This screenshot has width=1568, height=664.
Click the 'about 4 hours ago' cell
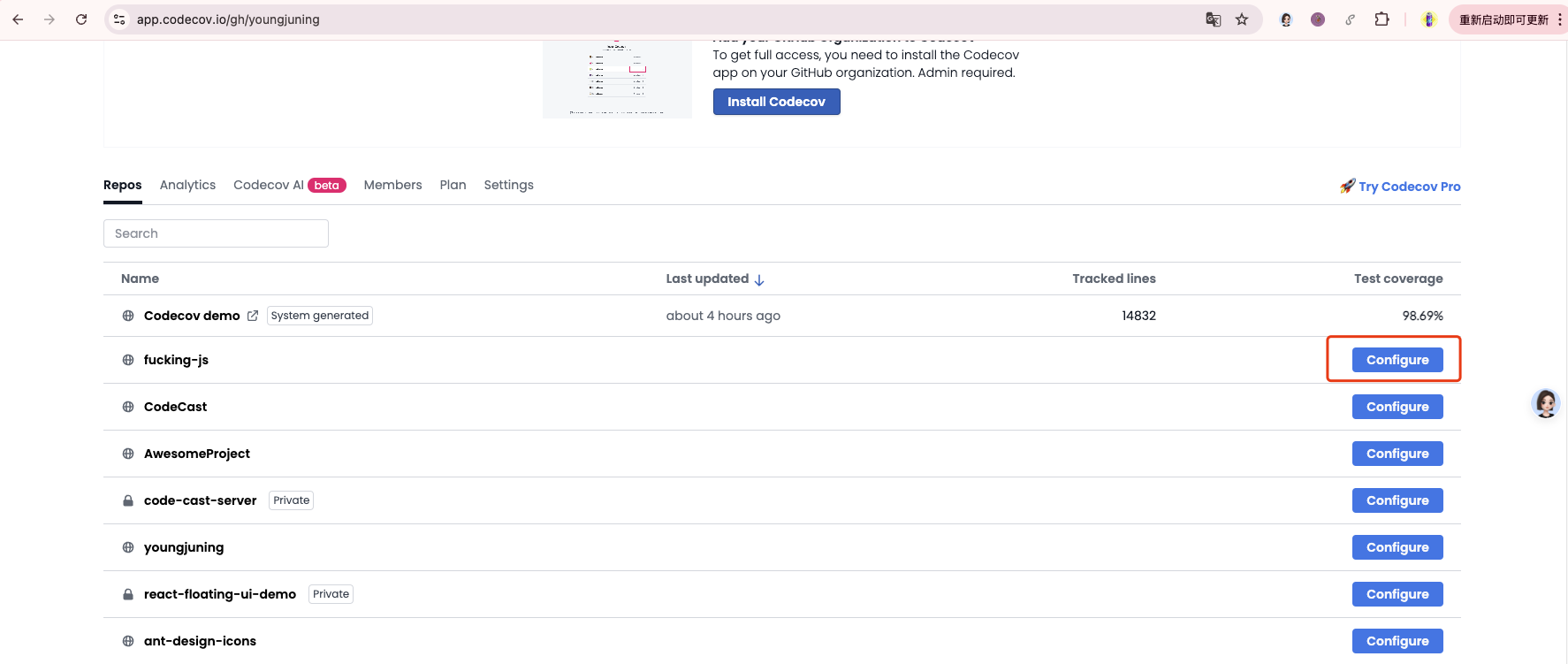(723, 316)
